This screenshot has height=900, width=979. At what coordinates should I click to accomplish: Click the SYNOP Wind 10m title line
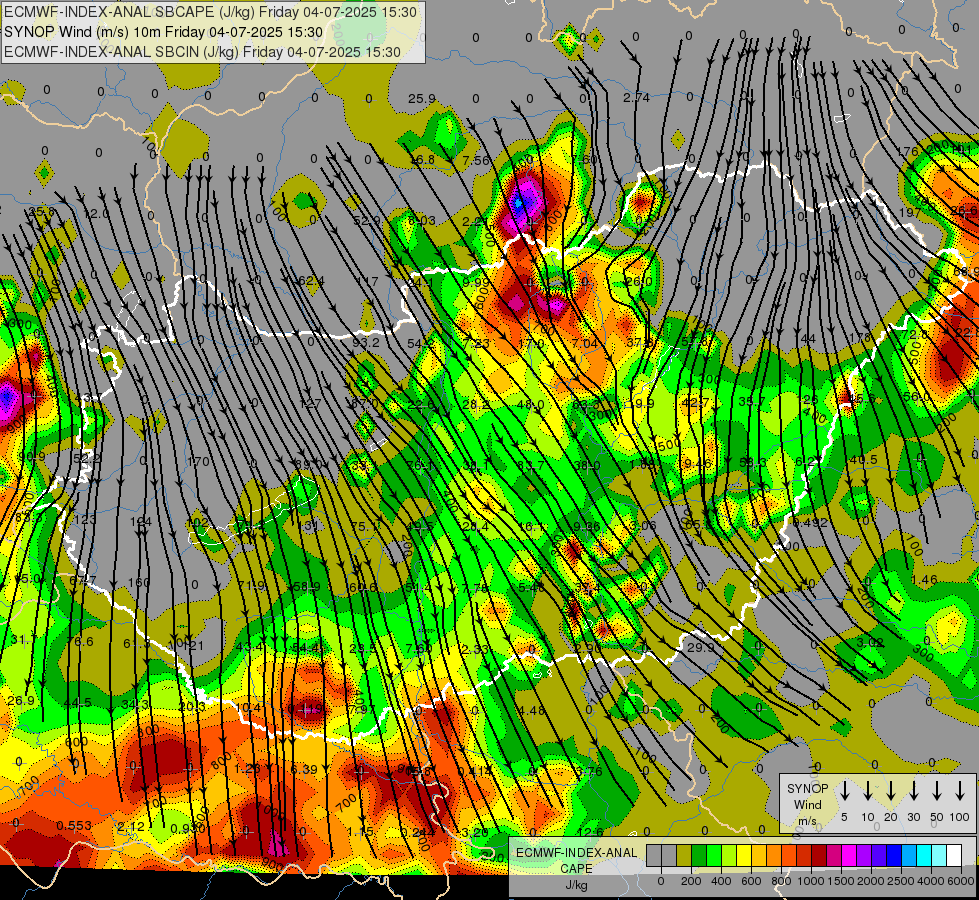click(164, 32)
